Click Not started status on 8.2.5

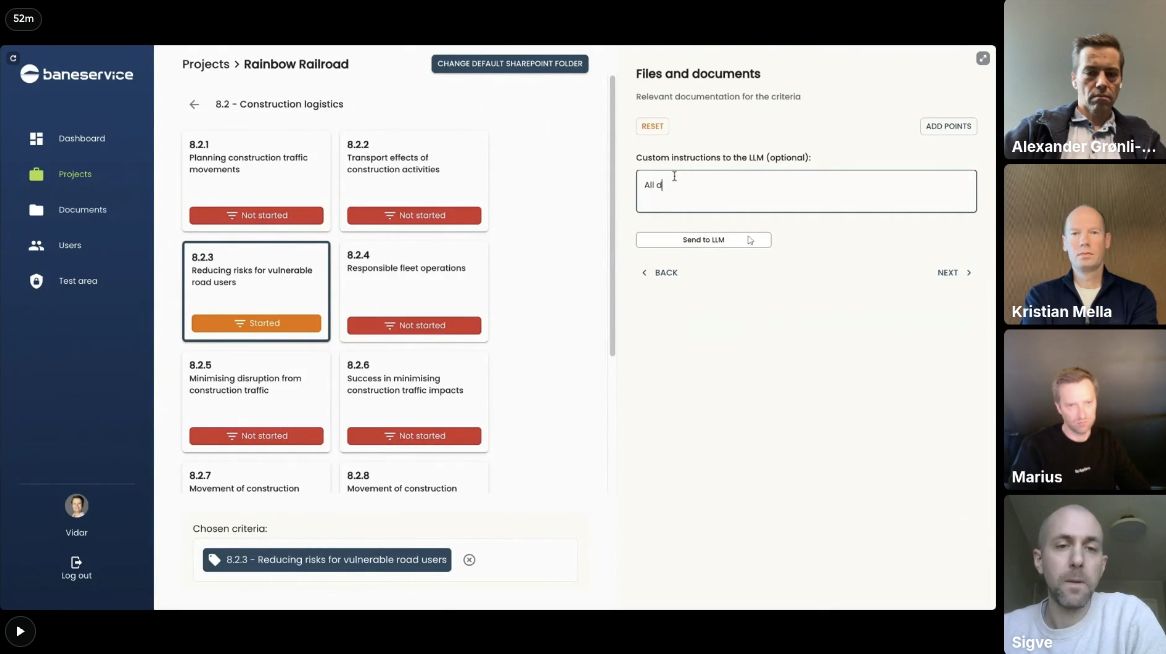[x=257, y=436]
